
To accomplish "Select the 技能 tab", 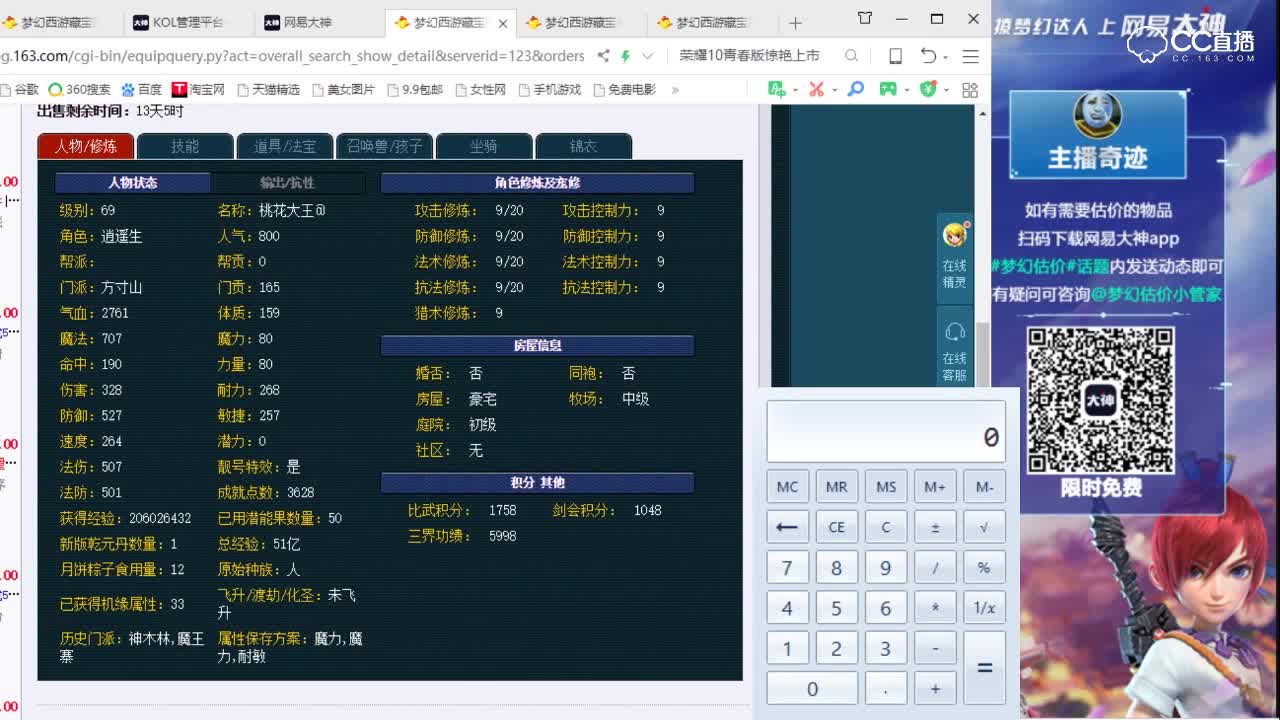I will click(x=185, y=146).
